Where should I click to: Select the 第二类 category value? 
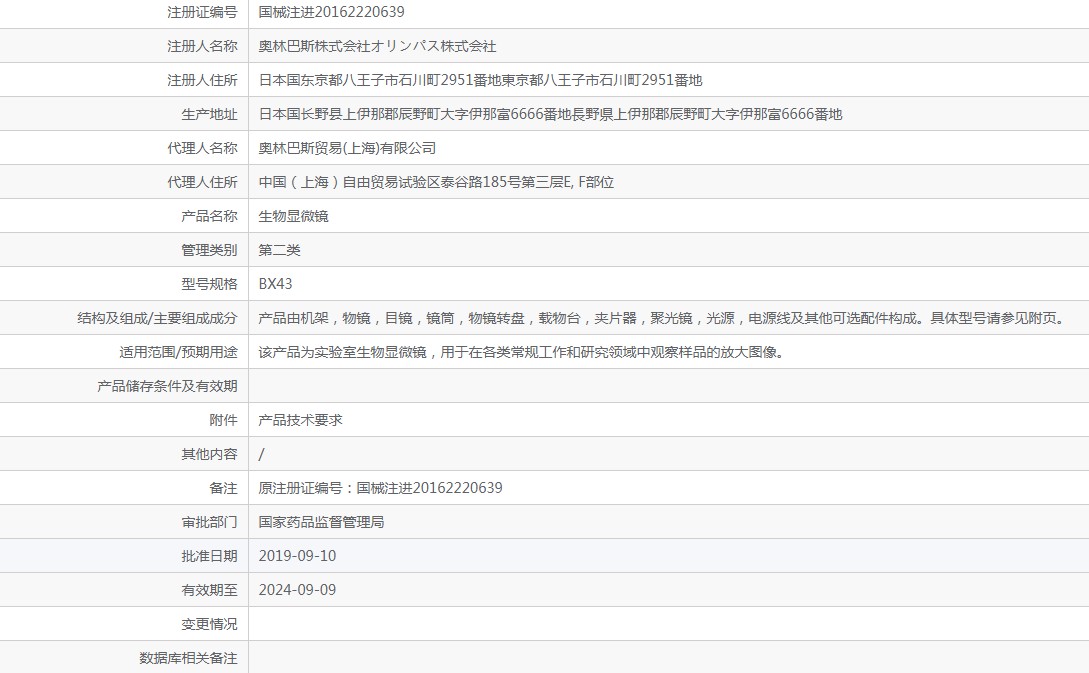(279, 250)
